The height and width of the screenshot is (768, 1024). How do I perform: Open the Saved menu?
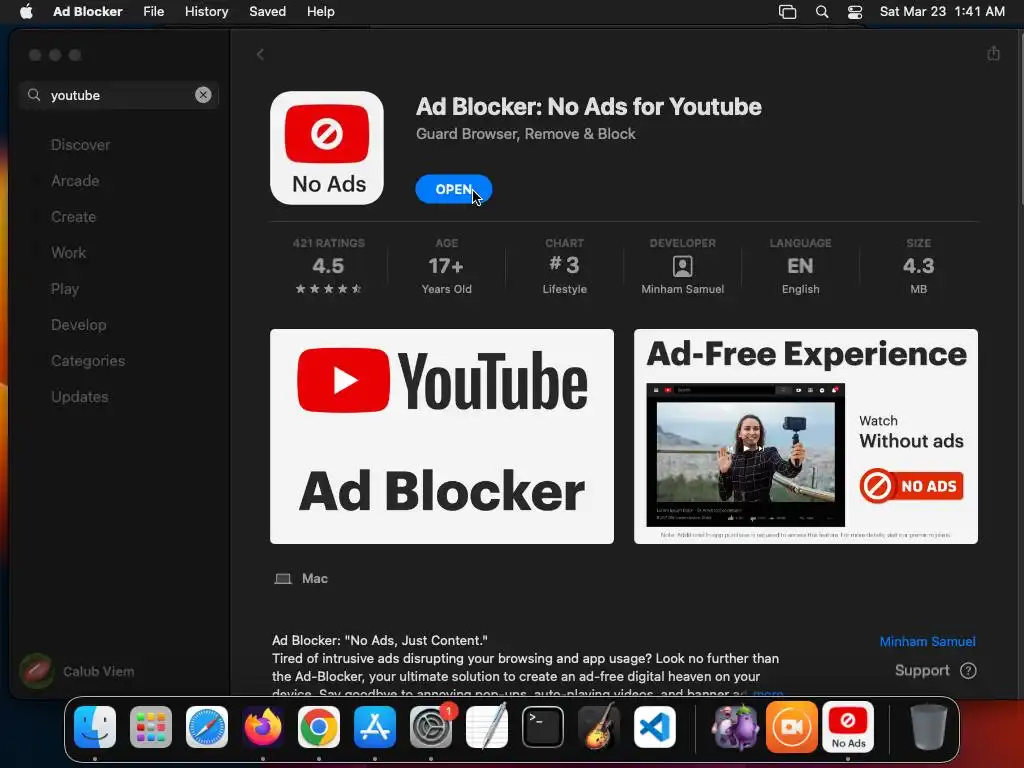267,12
